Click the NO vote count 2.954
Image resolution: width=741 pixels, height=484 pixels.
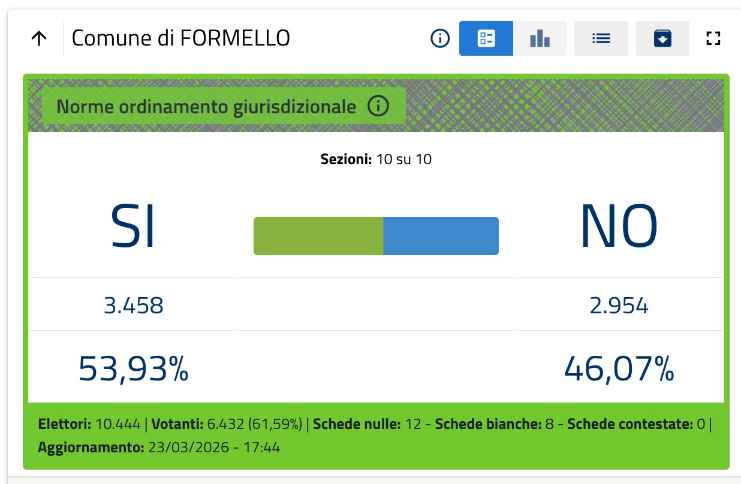pyautogui.click(x=619, y=305)
